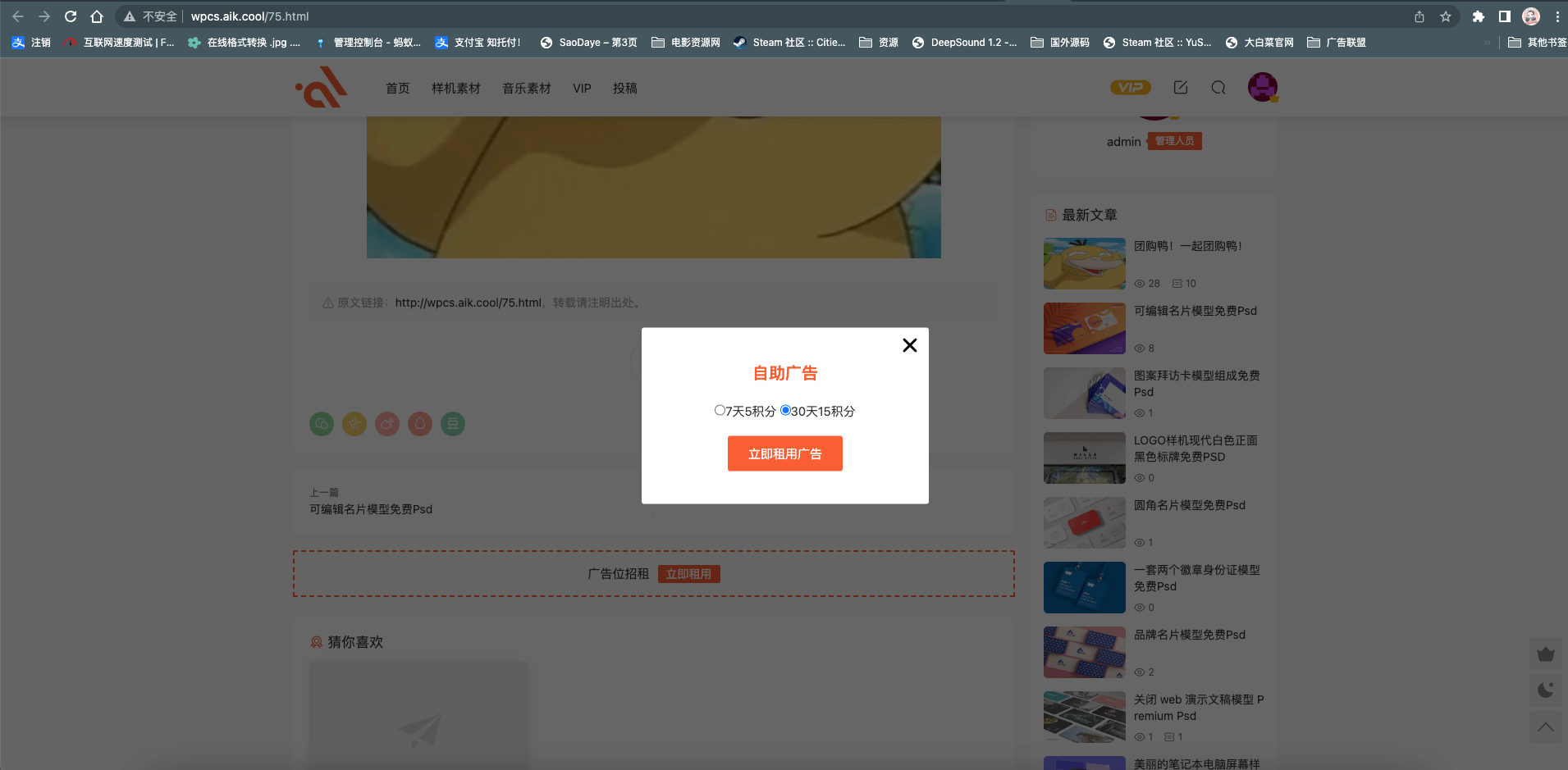Open article LOGO样机现代白色正面黑色标牌免费PSD
This screenshot has width=1568, height=770.
1195,449
